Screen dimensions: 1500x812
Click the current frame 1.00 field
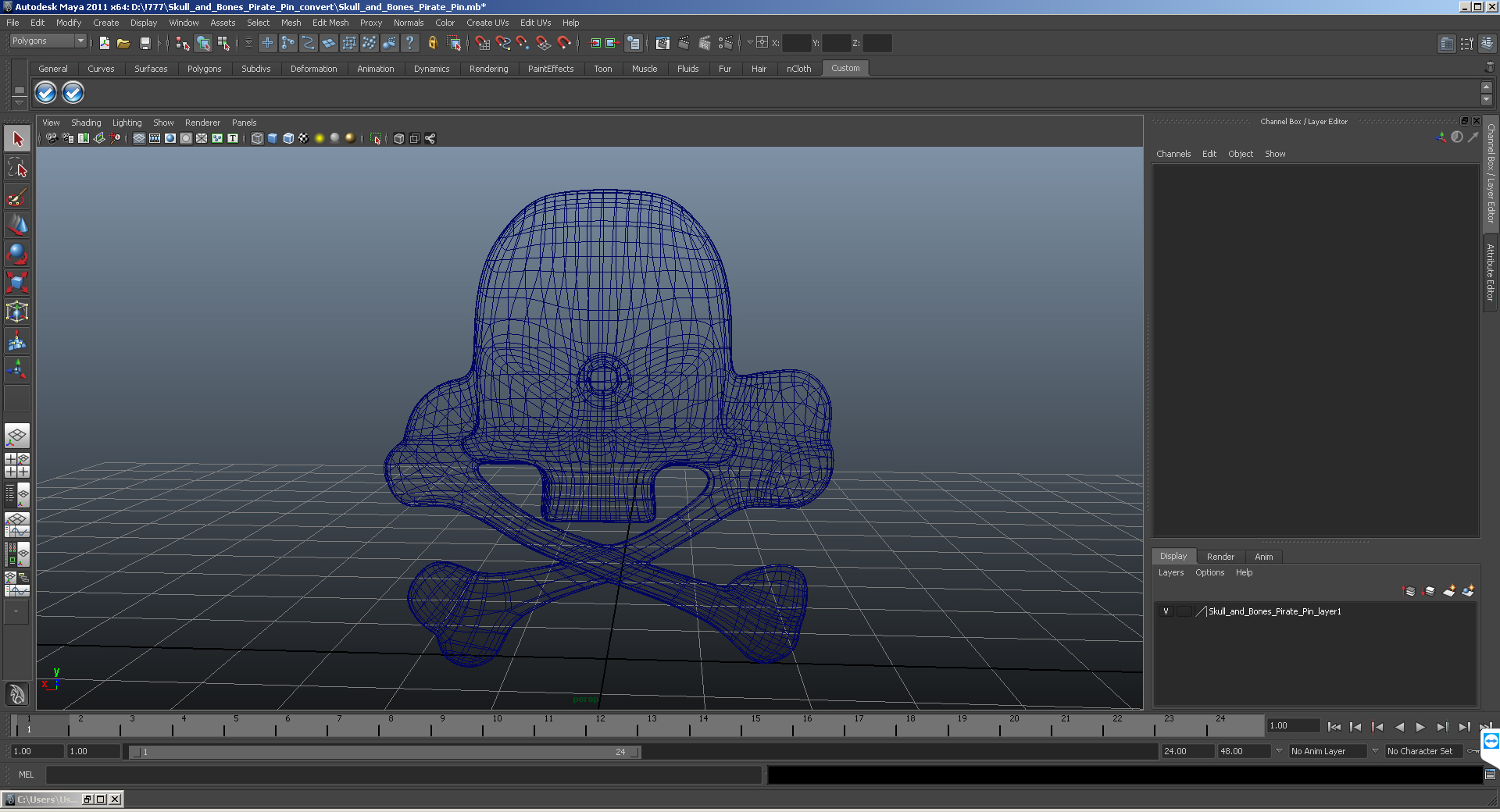(1293, 726)
